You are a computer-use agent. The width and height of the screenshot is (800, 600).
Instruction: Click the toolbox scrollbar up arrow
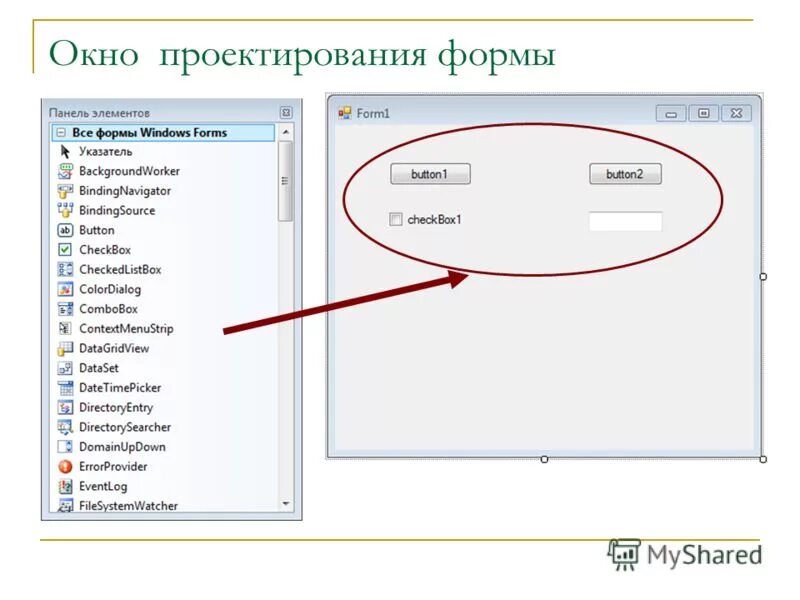click(x=286, y=133)
